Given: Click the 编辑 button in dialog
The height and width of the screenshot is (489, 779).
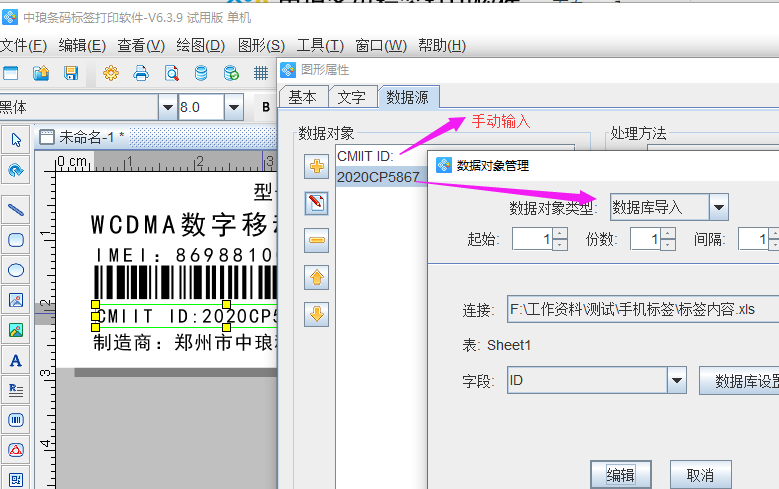Looking at the screenshot, I should 621,474.
